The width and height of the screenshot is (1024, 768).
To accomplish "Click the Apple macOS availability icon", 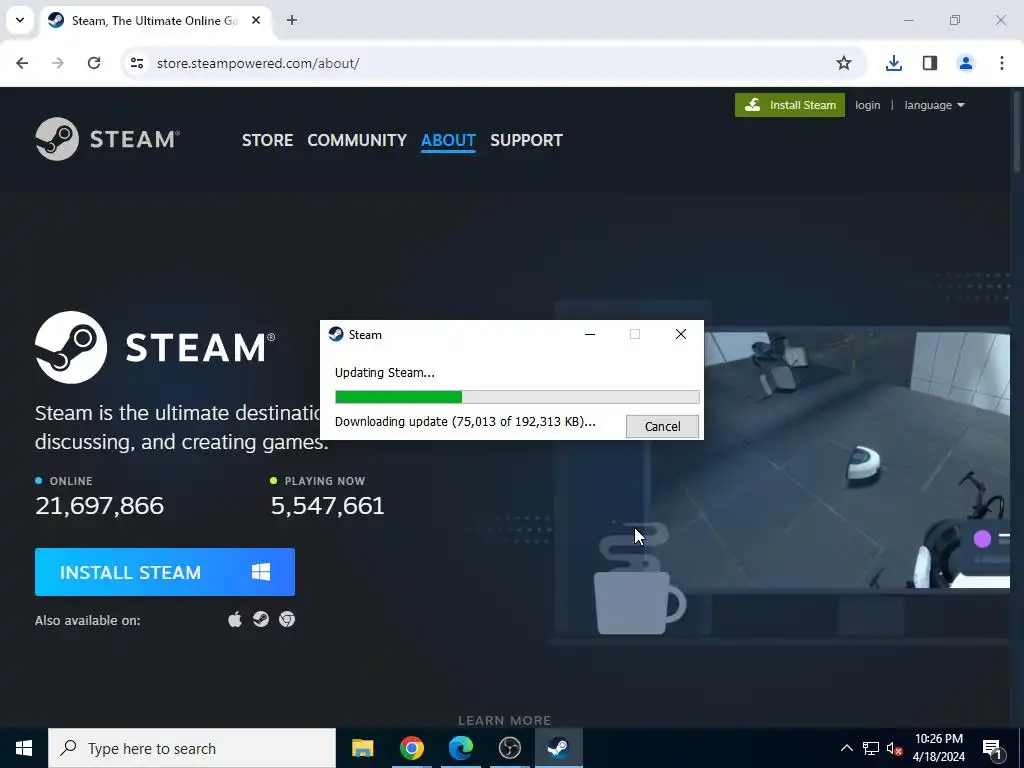I will coord(235,619).
